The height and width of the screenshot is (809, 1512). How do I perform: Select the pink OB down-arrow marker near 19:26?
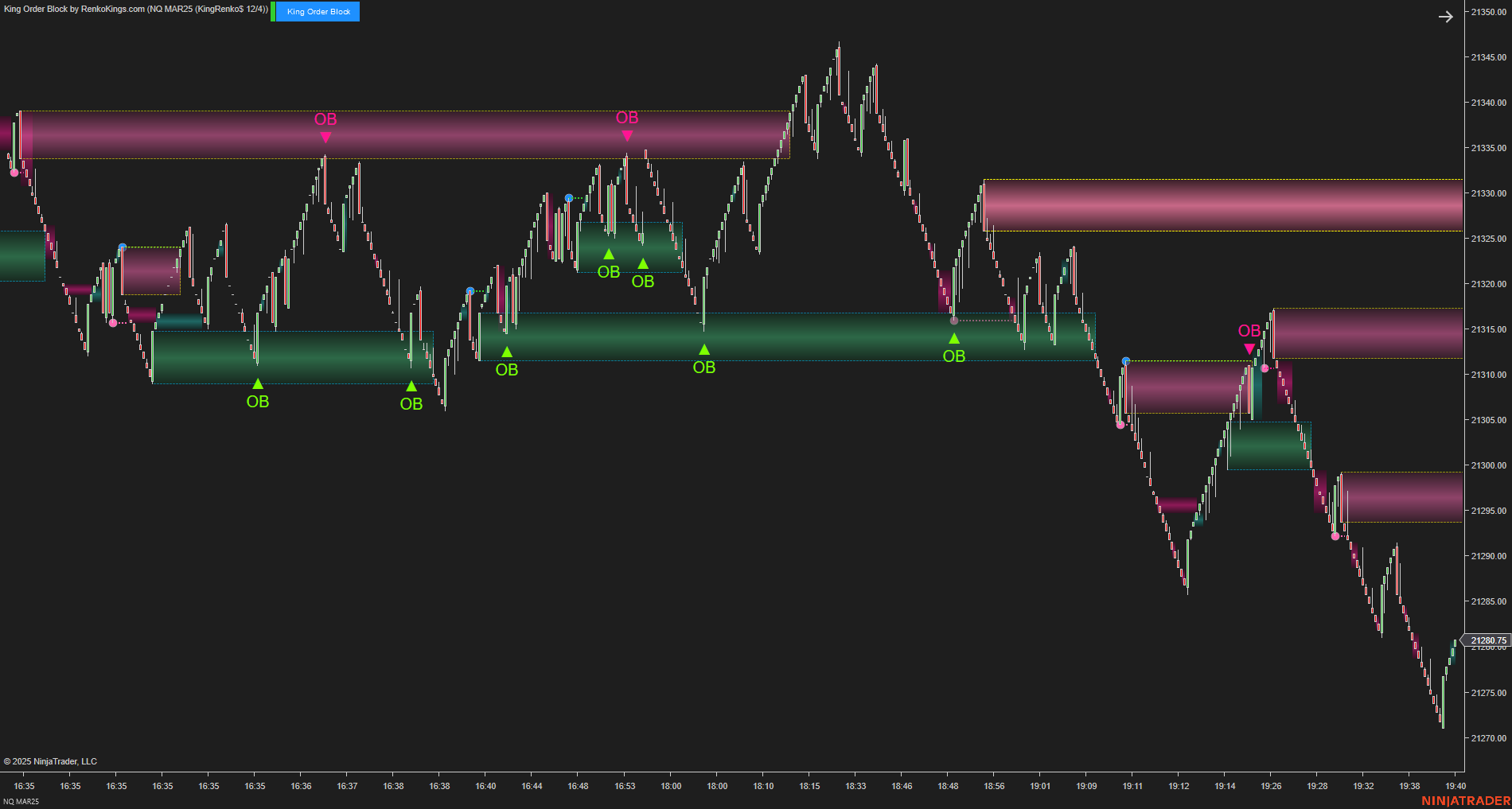(x=1248, y=348)
